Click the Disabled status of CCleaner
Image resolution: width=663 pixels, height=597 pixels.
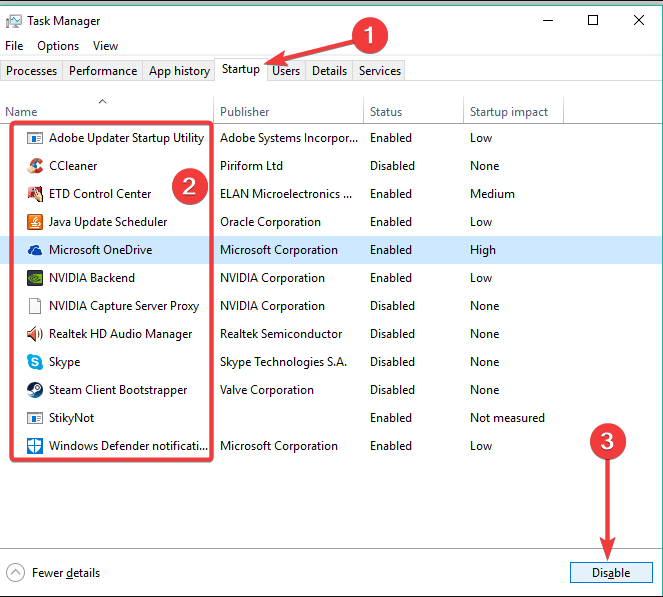click(392, 166)
